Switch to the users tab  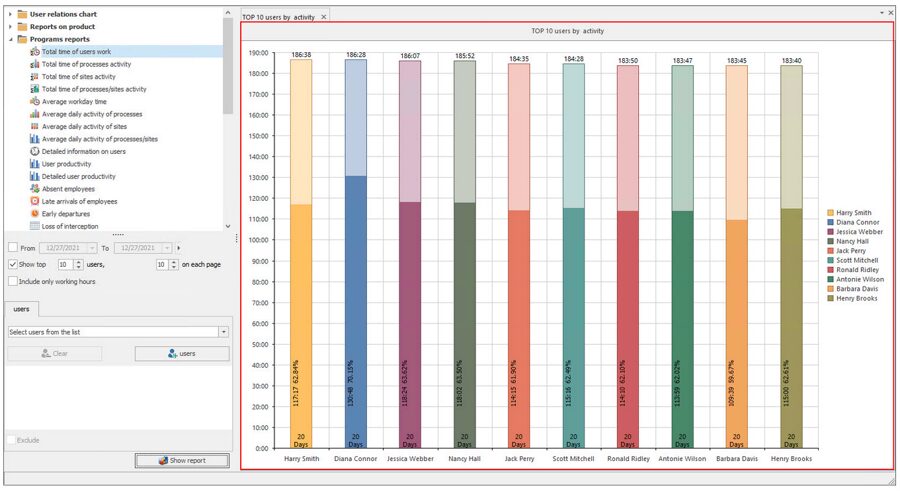click(x=21, y=310)
